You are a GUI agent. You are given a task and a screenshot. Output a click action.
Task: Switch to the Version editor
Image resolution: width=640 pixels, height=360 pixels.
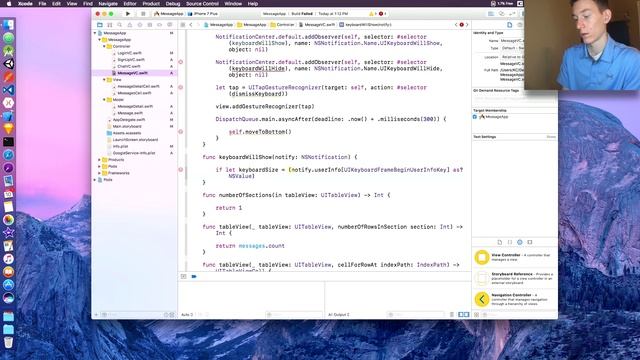click(512, 14)
